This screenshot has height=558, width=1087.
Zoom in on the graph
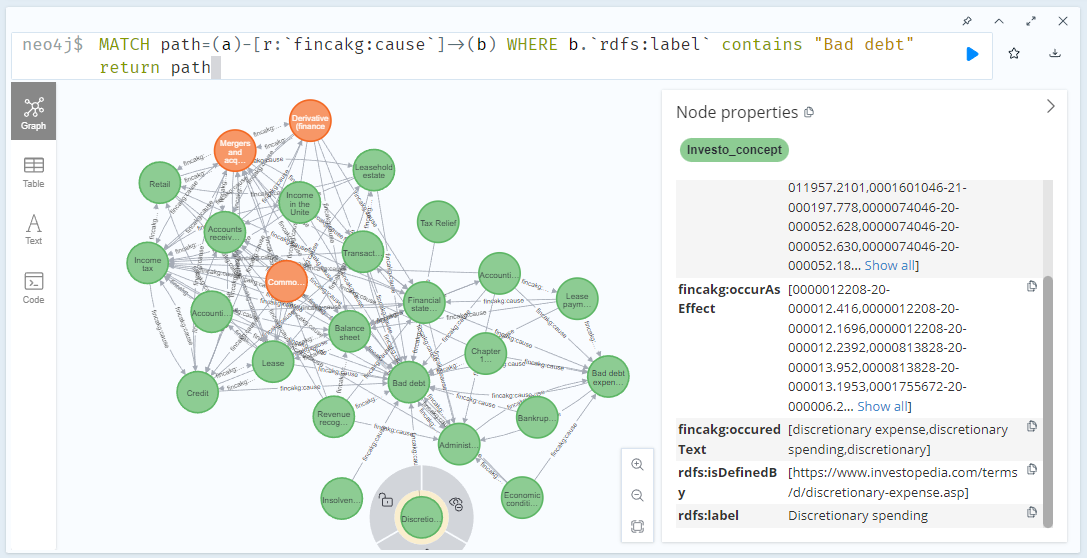coord(637,464)
